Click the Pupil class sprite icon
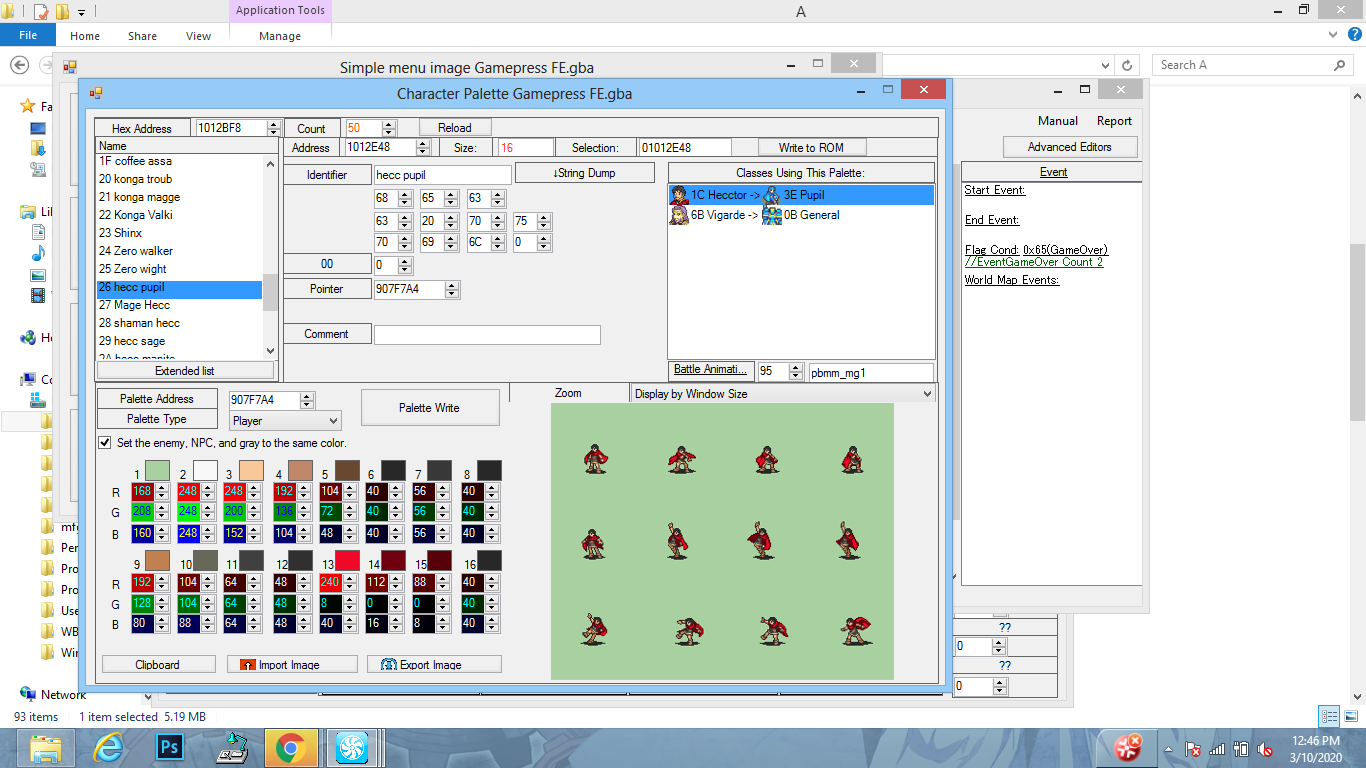Screen dimensions: 1366x768 pos(771,195)
